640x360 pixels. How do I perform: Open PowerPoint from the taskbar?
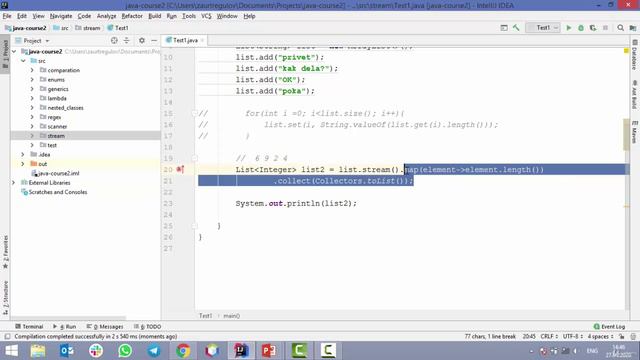click(269, 351)
